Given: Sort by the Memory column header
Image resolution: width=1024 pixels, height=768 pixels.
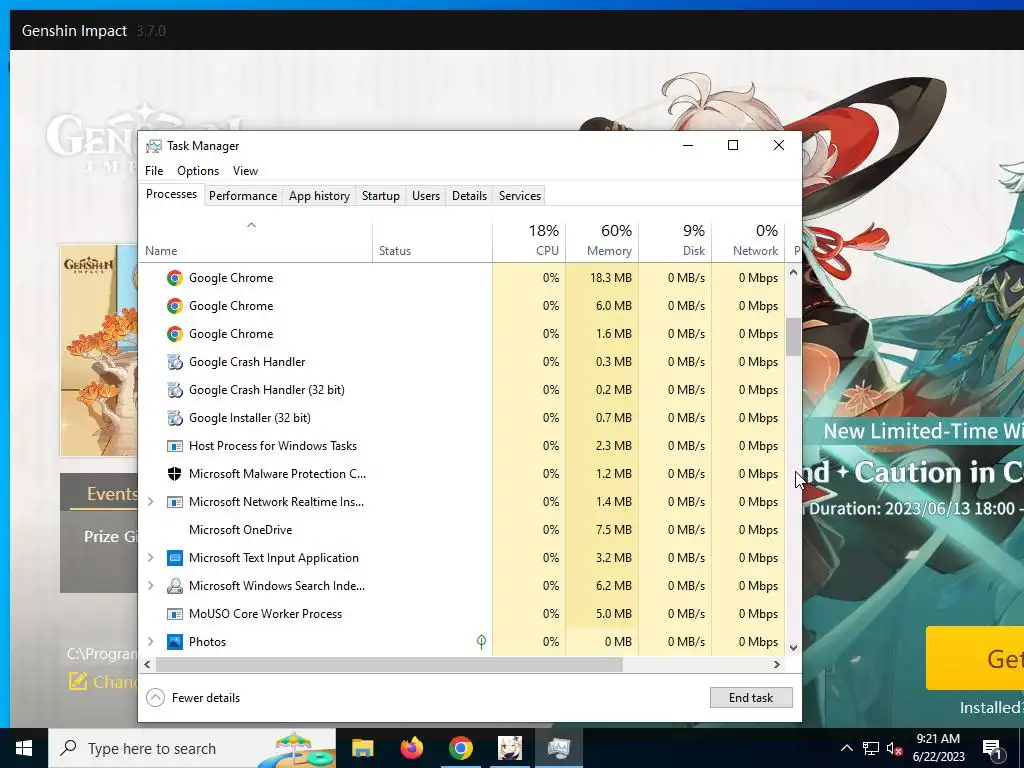Looking at the screenshot, I should pos(602,242).
